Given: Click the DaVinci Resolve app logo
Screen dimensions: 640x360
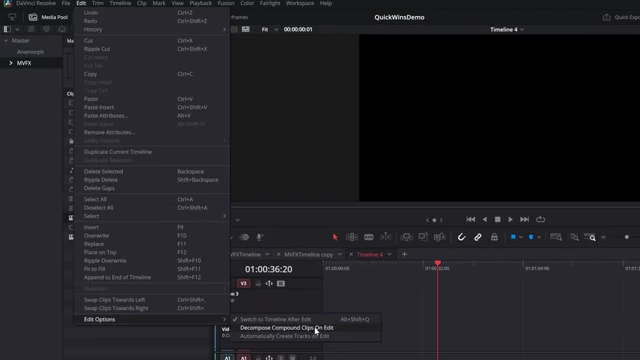Looking at the screenshot, I should [x=7, y=3].
